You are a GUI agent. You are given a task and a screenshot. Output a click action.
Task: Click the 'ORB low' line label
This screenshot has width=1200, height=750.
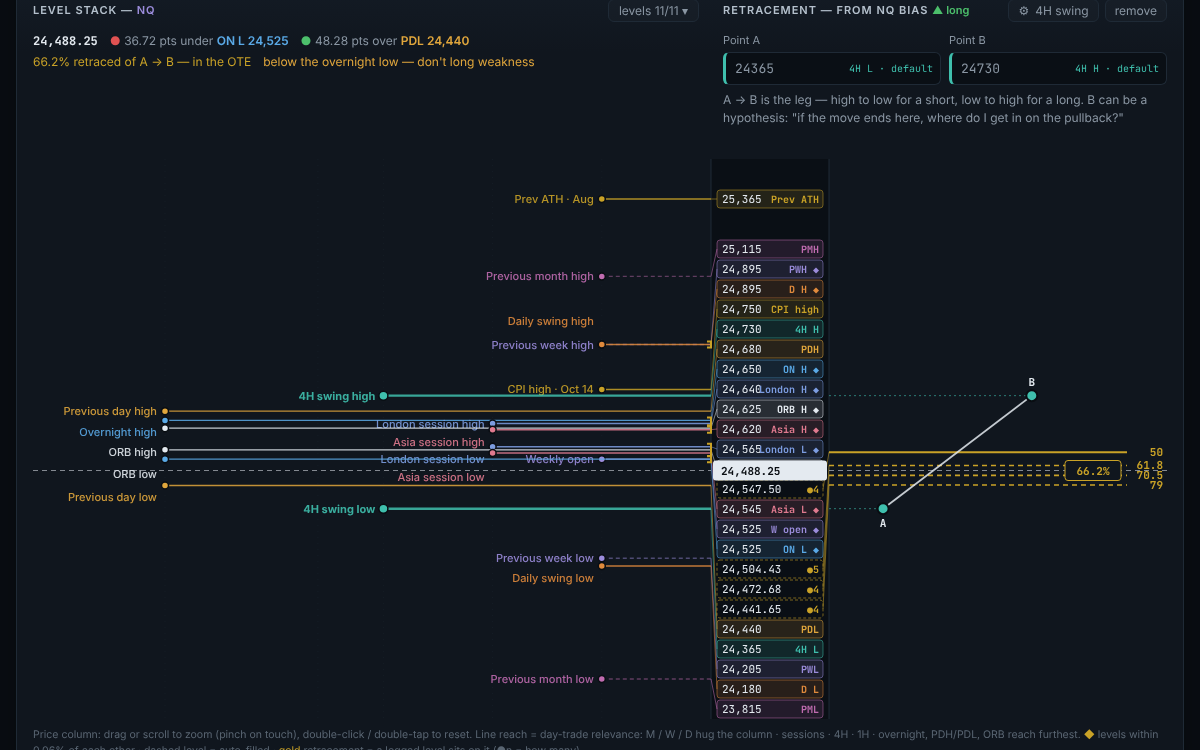(x=135, y=474)
